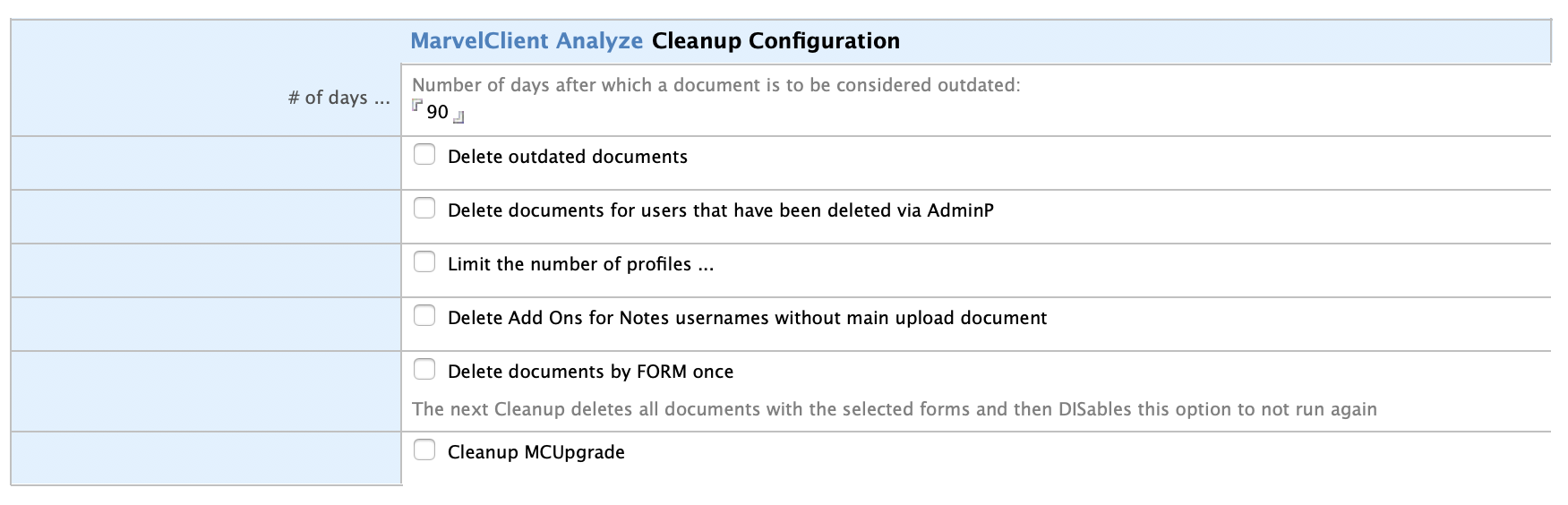Image resolution: width=1568 pixels, height=505 pixels.
Task: Click the 'Delete documents by FORM once' label
Action: point(590,372)
